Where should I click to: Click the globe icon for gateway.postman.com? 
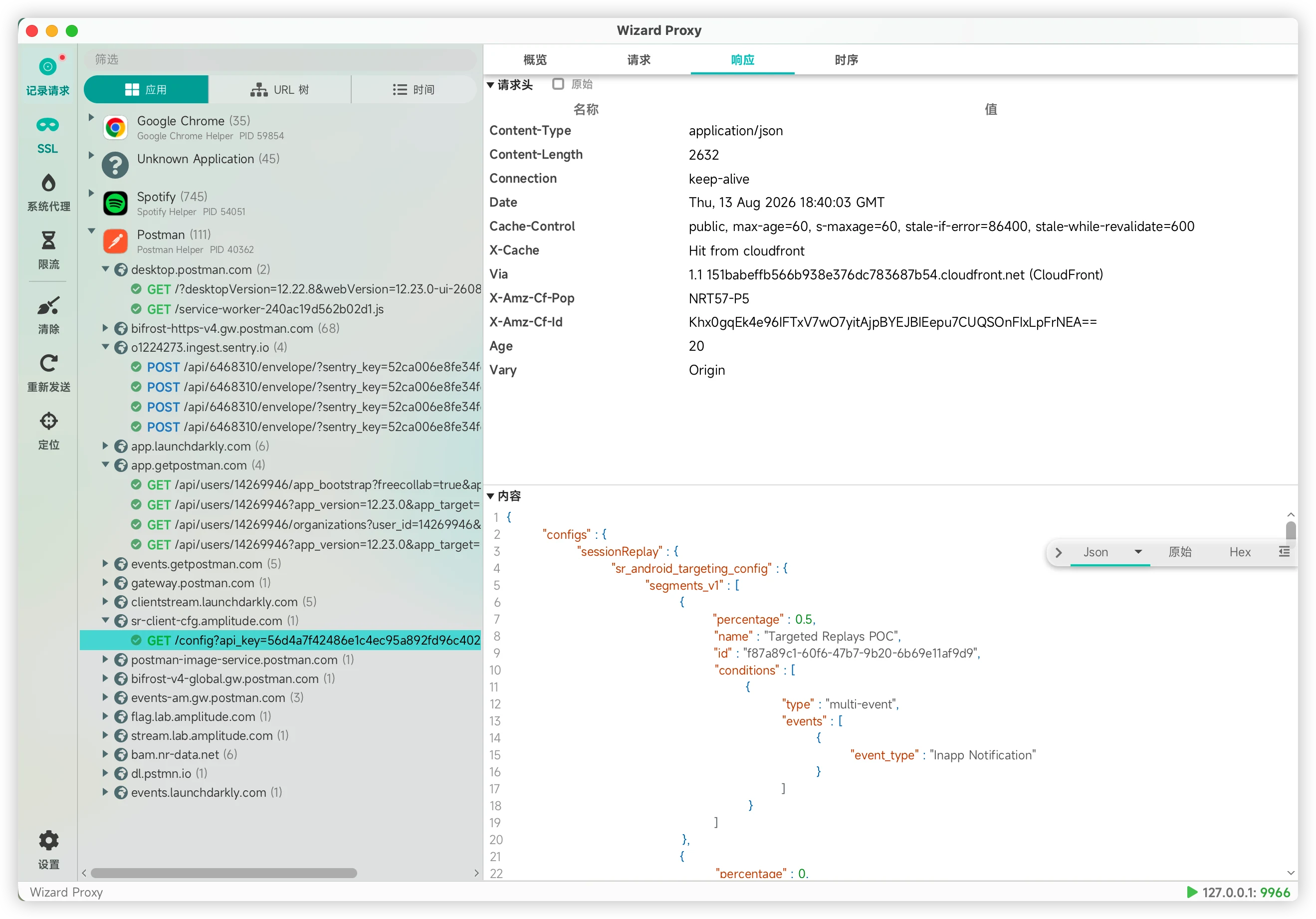pos(121,583)
